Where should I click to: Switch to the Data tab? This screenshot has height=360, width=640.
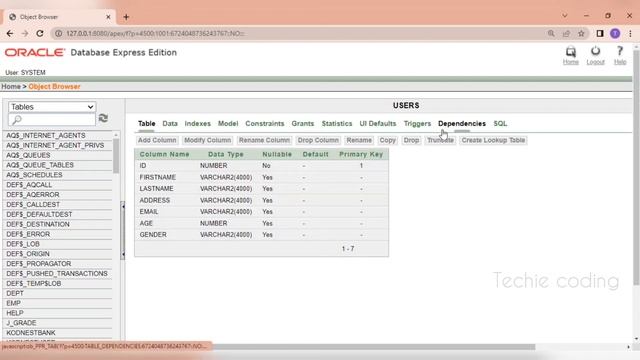(x=170, y=124)
